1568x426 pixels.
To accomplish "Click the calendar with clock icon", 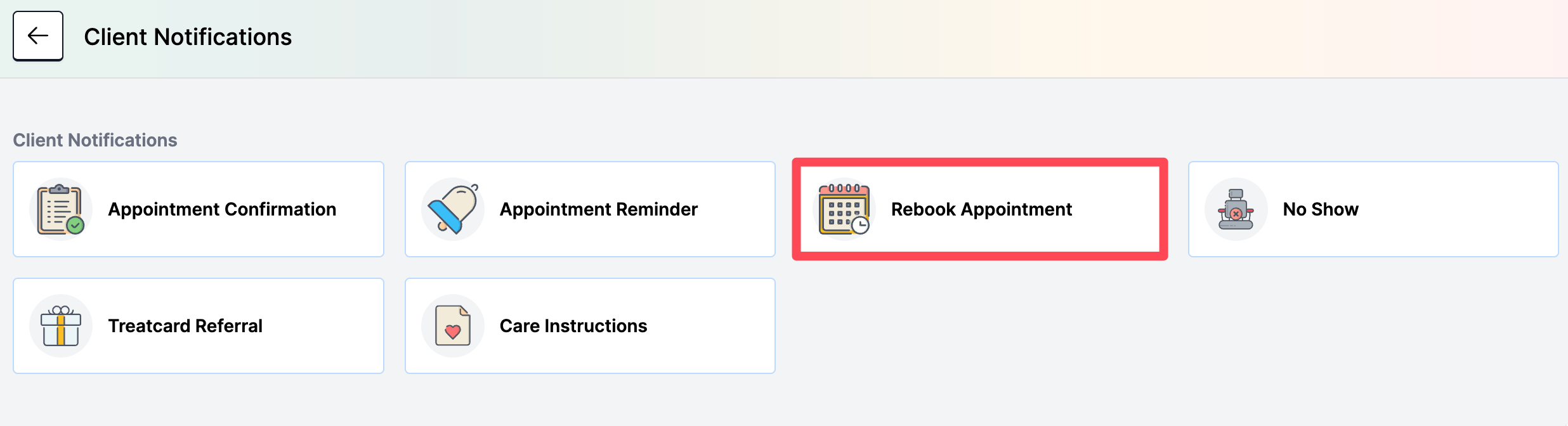I will pos(844,209).
